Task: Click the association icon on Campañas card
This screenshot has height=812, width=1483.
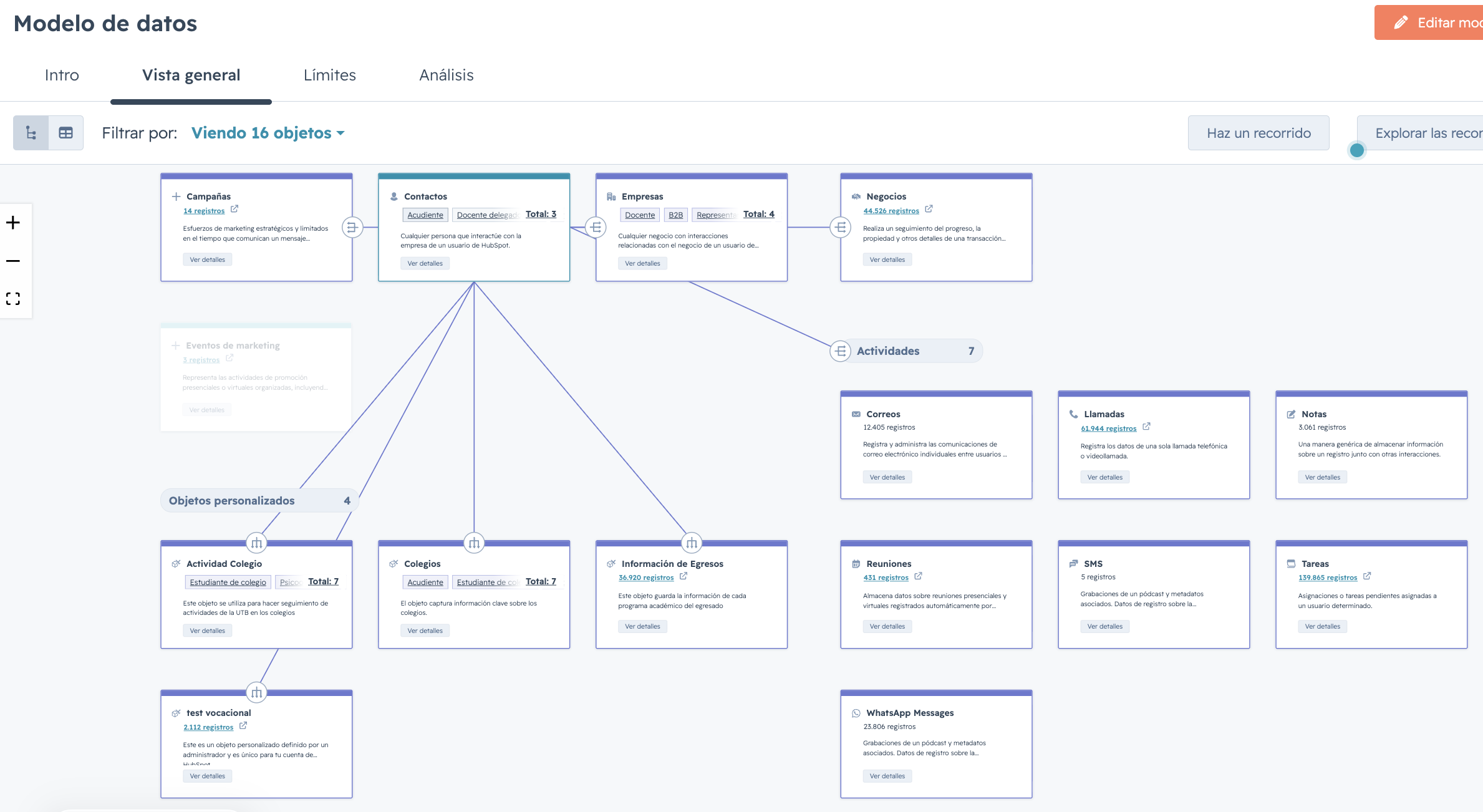Action: pos(352,228)
